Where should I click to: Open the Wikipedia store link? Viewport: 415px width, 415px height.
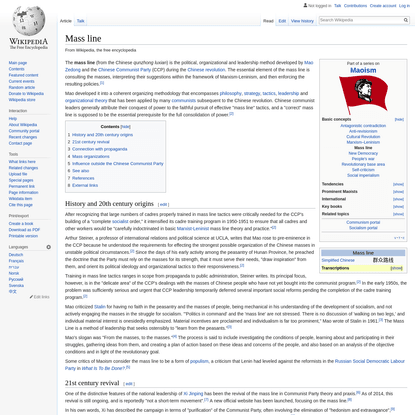[x=22, y=100]
